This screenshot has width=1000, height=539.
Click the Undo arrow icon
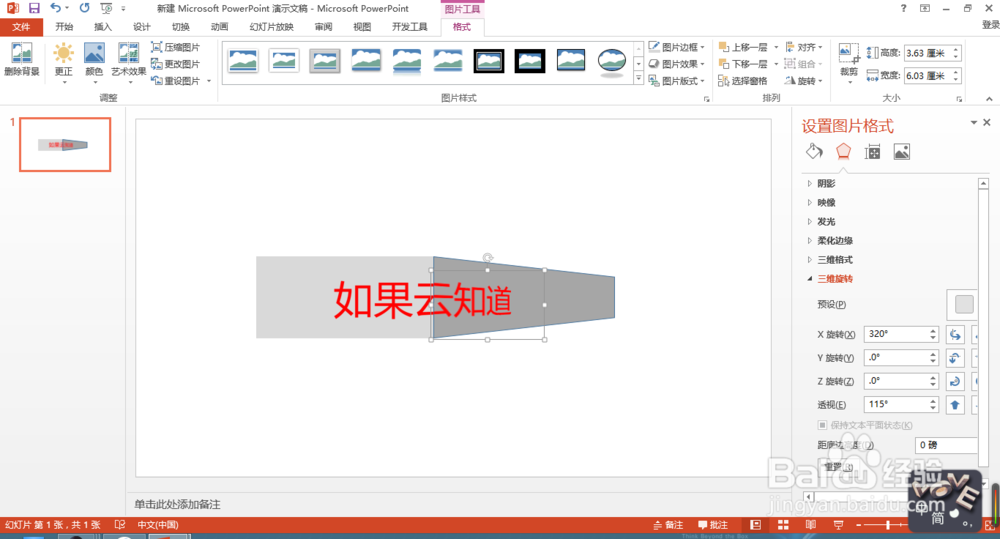pyautogui.click(x=55, y=8)
